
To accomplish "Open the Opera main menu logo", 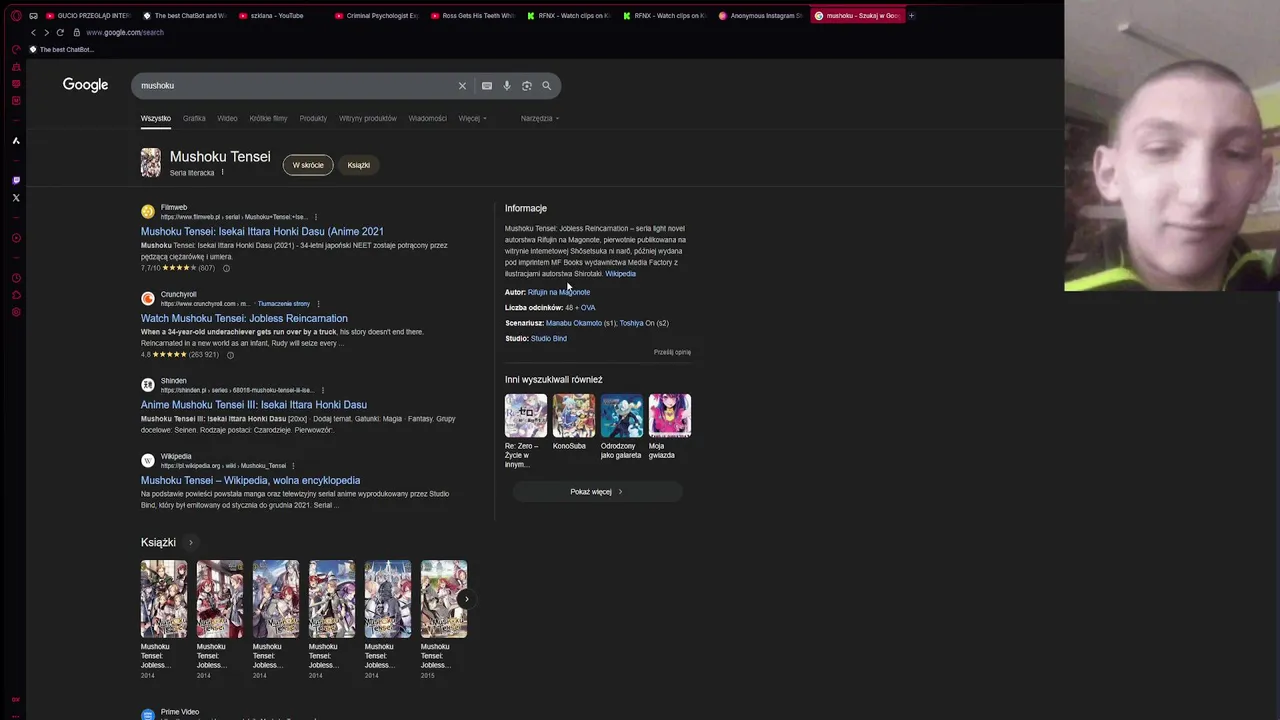I will coord(15,15).
